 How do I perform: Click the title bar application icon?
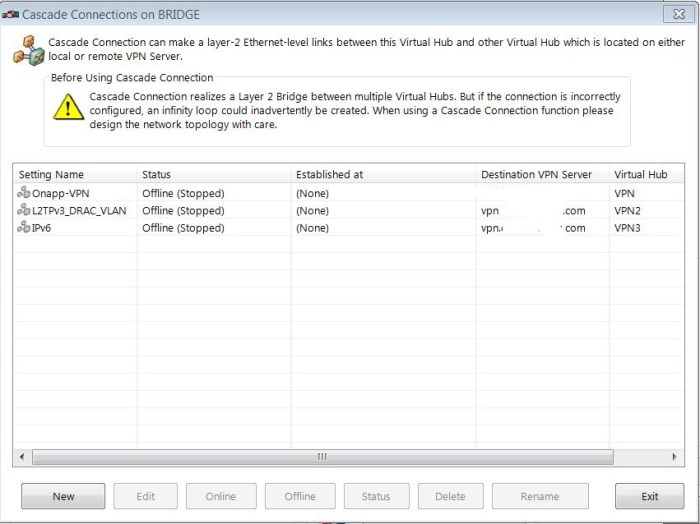click(11, 15)
